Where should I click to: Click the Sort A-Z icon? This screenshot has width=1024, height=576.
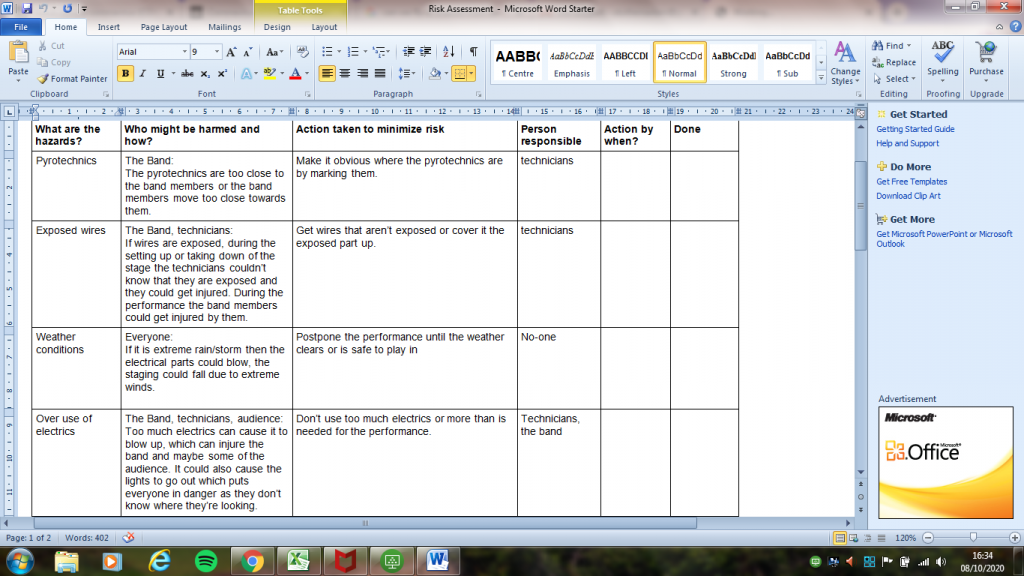(x=449, y=52)
